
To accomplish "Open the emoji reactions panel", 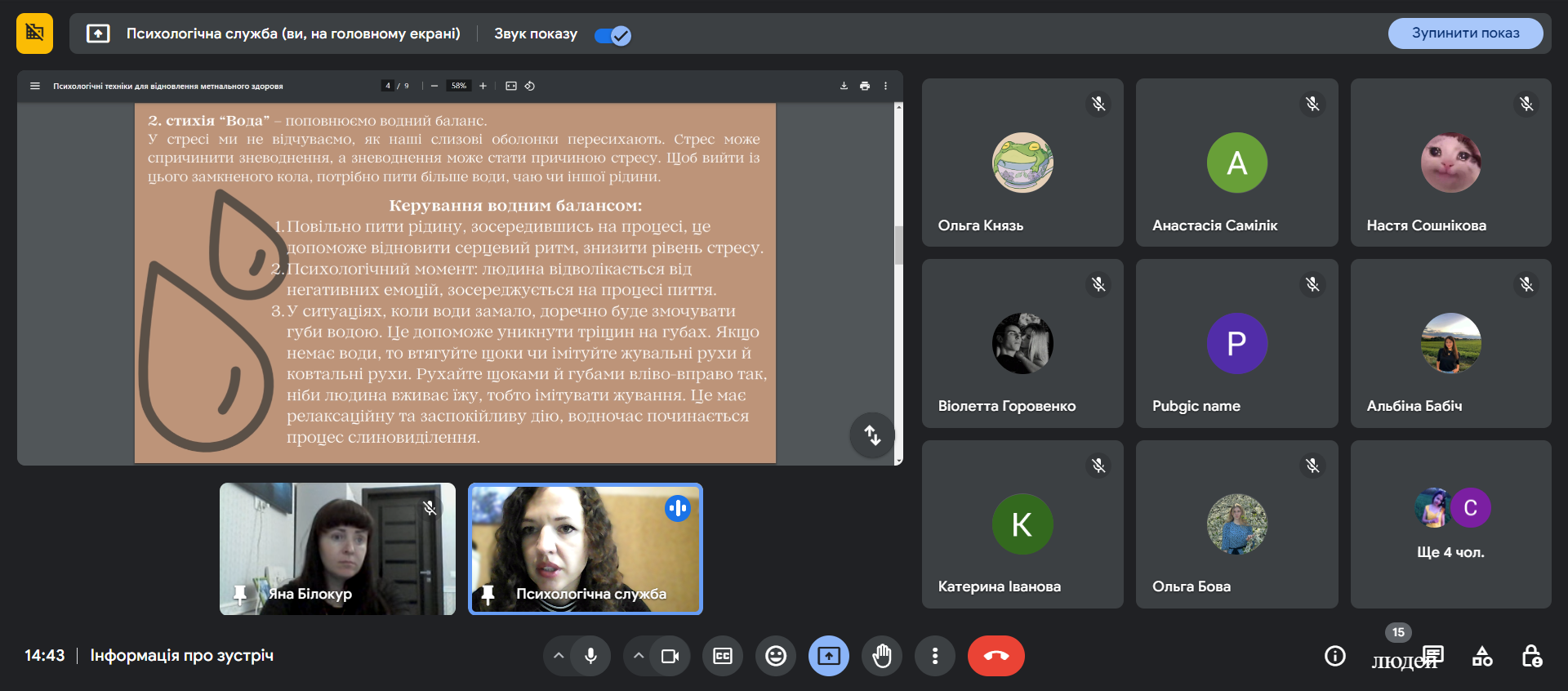I will [x=776, y=656].
